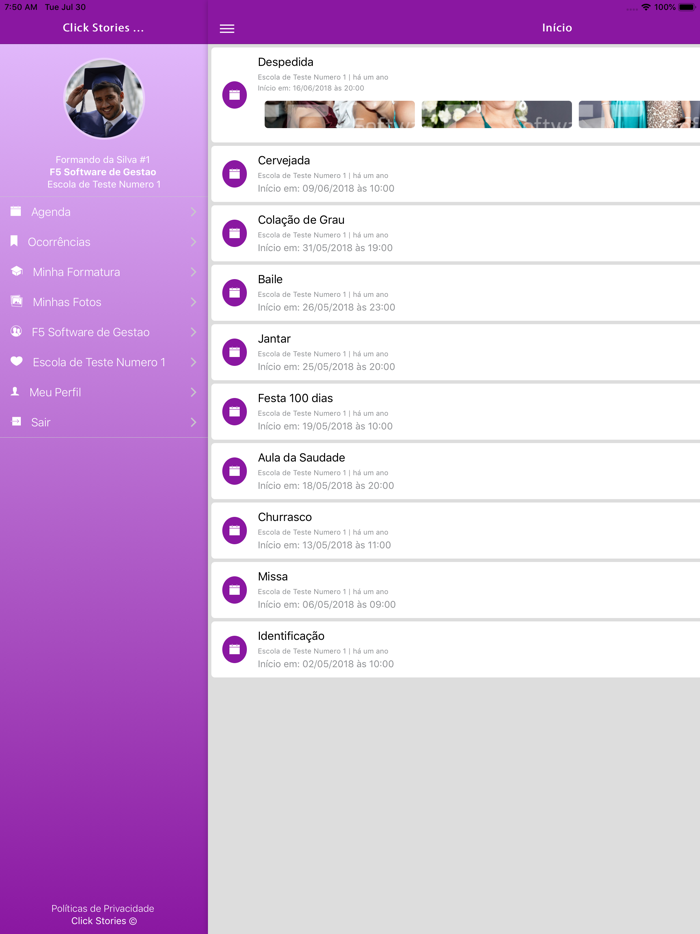
Task: Click the Cervejada event calendar icon
Action: [x=235, y=174]
